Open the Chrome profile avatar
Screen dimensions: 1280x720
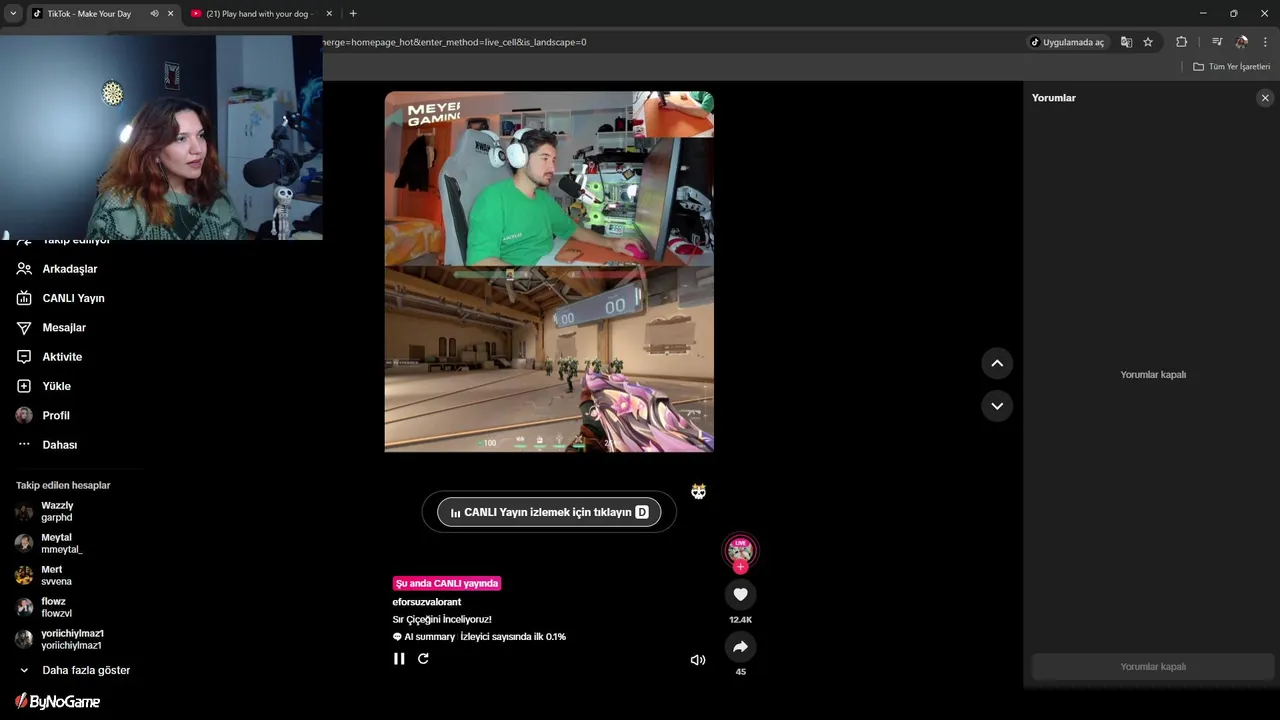1242,42
